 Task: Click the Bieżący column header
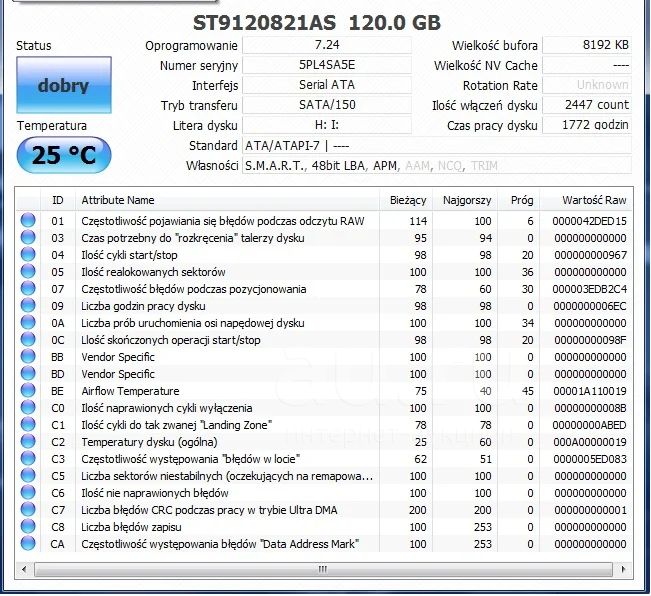[x=406, y=200]
